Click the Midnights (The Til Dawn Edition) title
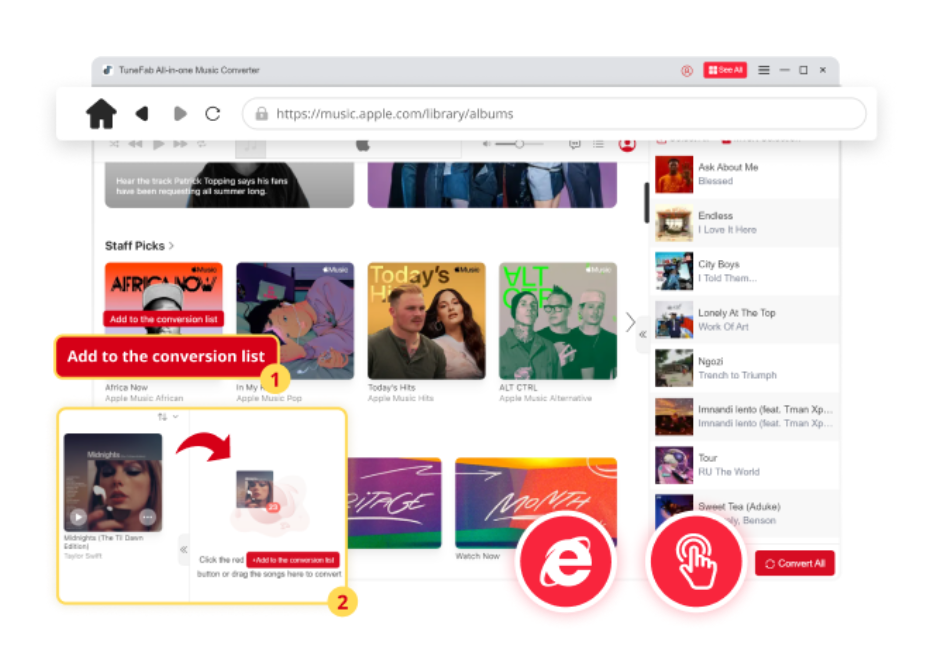The height and width of the screenshot is (664, 932). pos(103,542)
